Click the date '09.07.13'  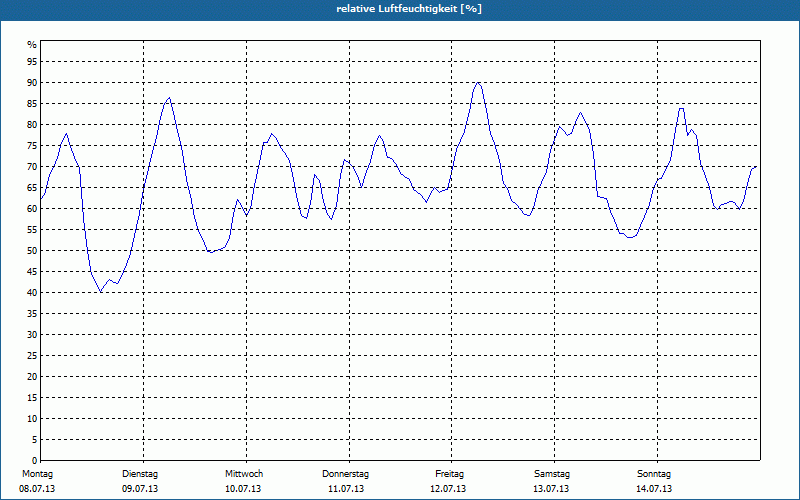point(140,489)
